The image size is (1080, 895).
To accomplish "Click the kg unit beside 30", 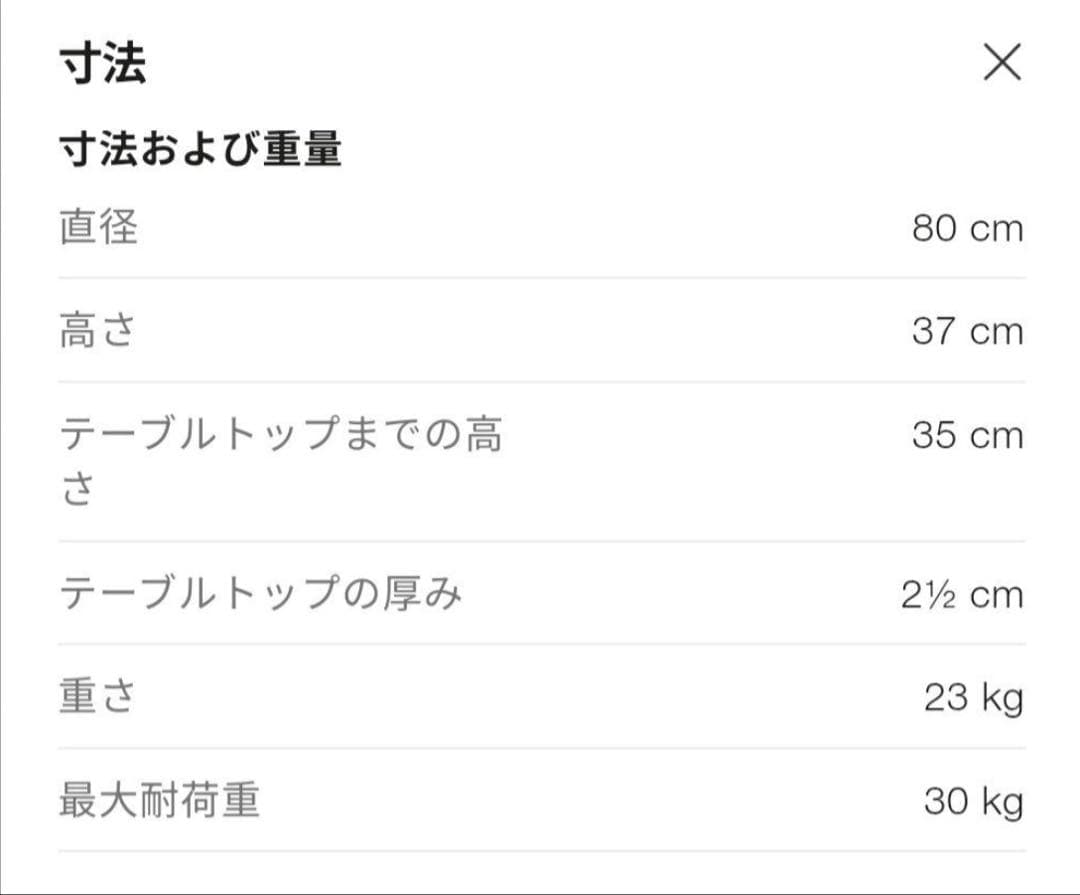I will [x=1002, y=802].
